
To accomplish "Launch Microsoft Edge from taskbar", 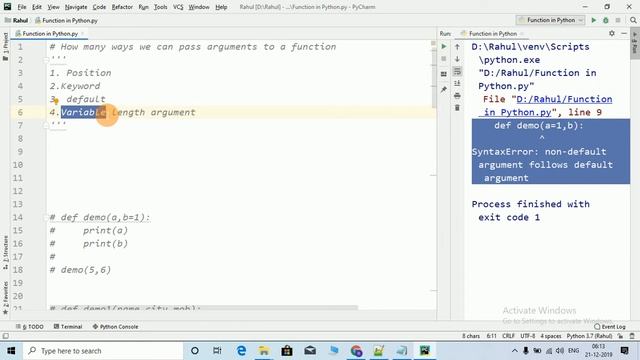I will (x=241, y=351).
